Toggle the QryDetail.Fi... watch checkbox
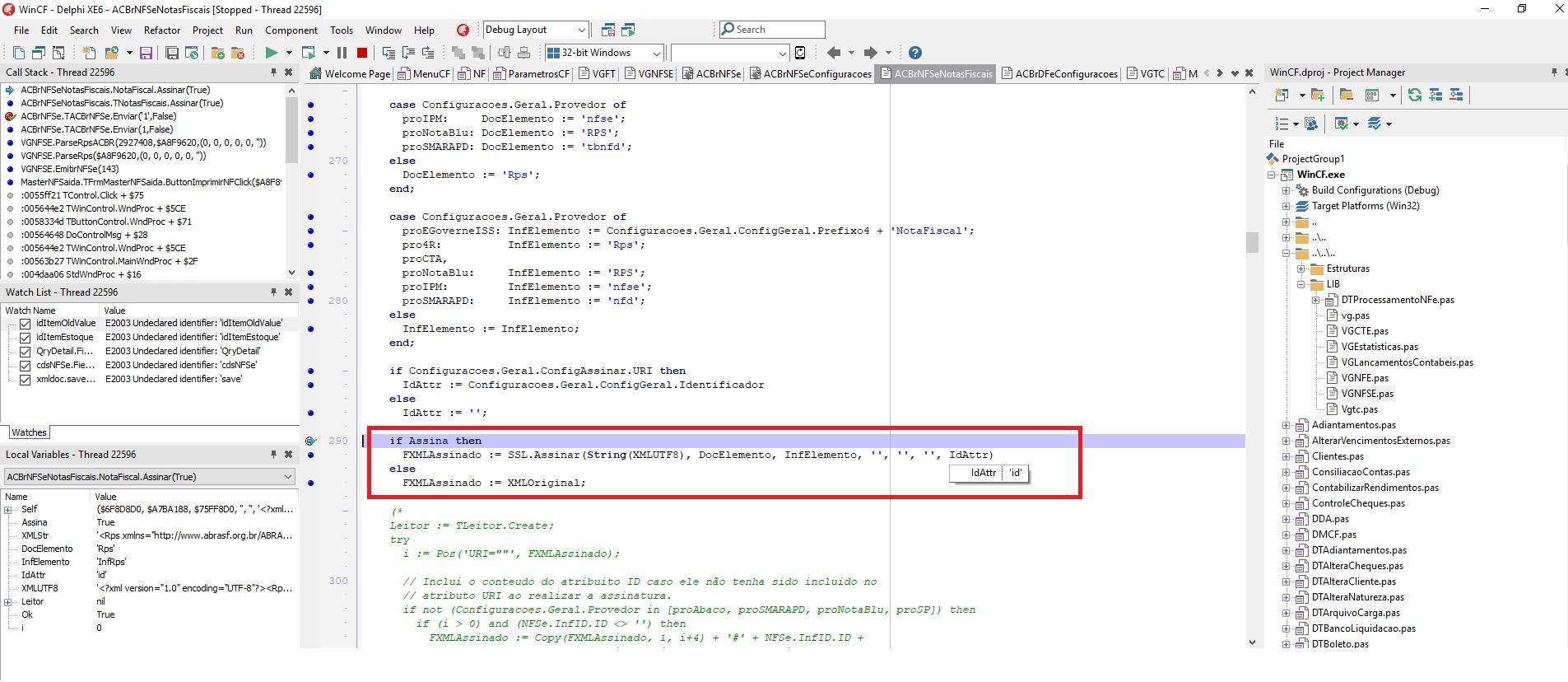This screenshot has height=682, width=1568. coord(26,352)
